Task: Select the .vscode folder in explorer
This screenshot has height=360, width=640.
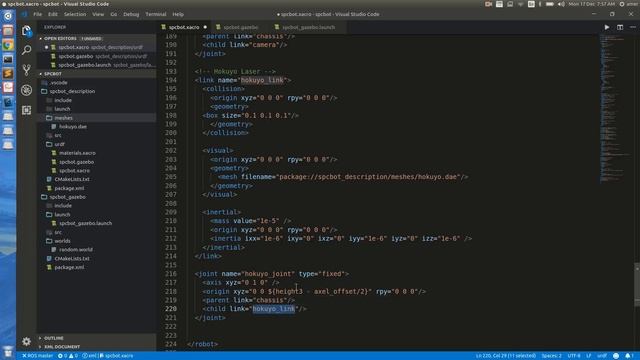Action: point(59,82)
